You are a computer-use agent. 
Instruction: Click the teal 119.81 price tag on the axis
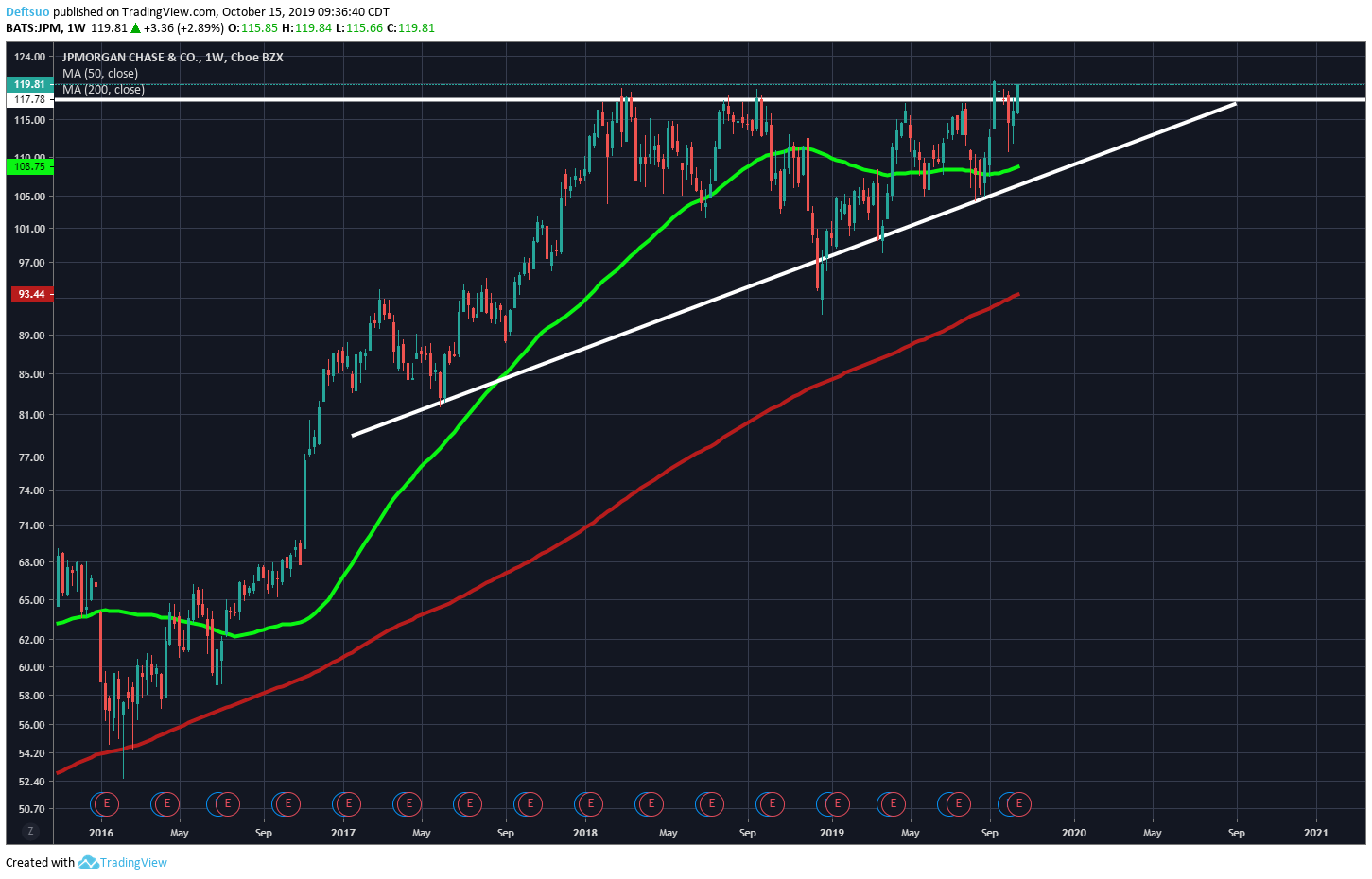30,84
